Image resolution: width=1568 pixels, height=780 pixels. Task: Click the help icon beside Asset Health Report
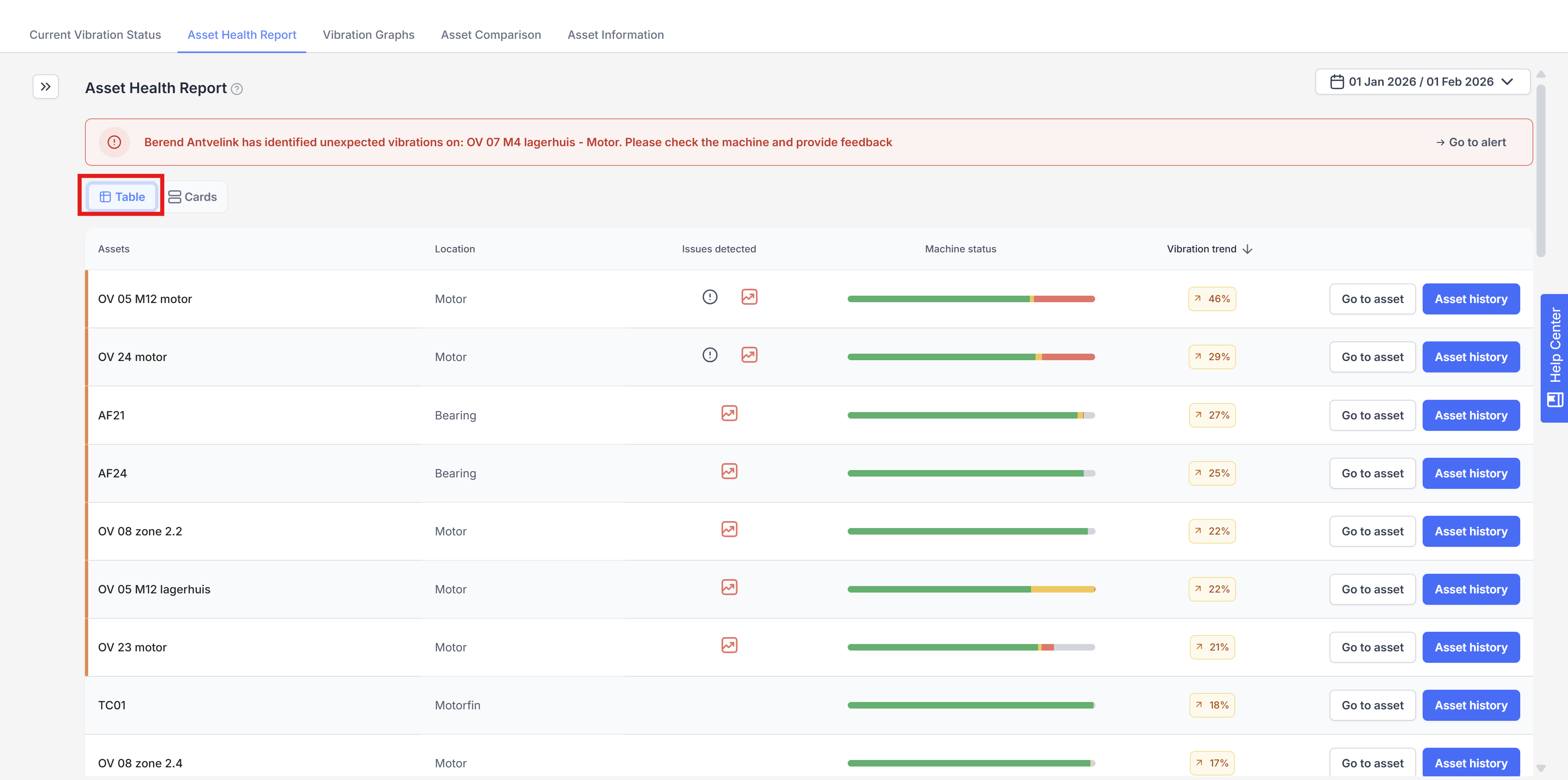pyautogui.click(x=237, y=89)
